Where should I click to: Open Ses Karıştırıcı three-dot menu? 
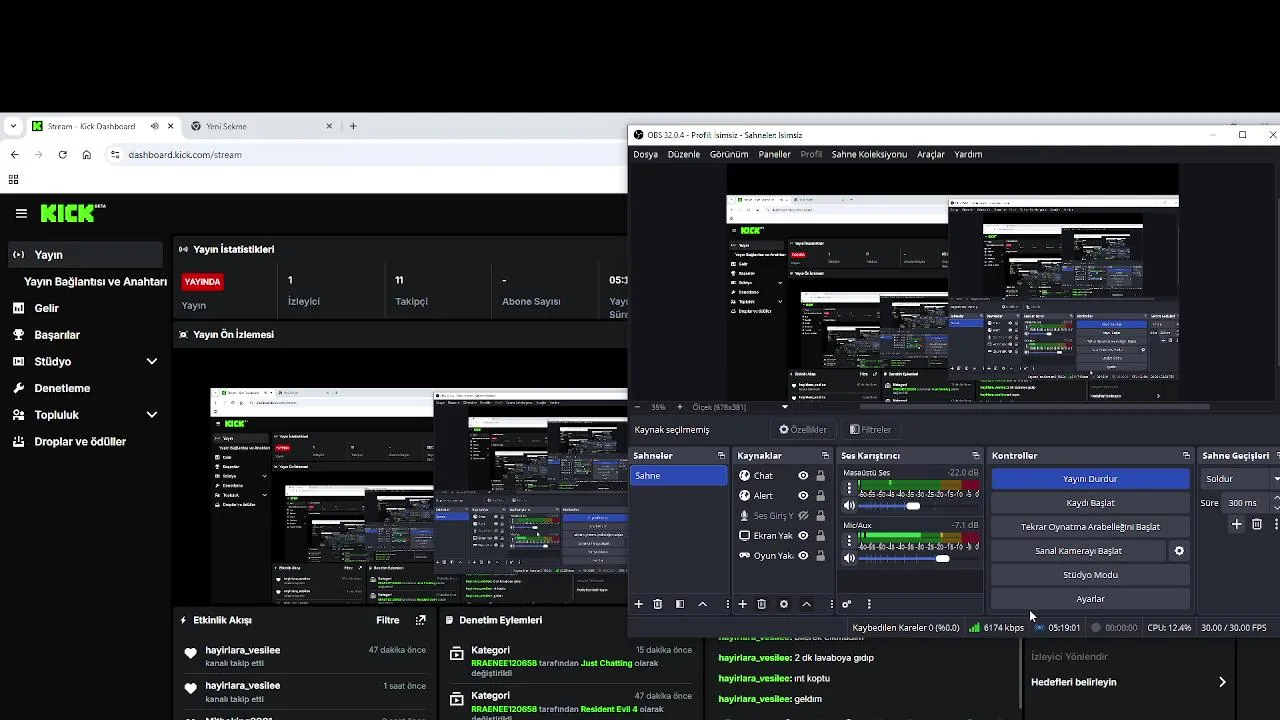pyautogui.click(x=869, y=604)
